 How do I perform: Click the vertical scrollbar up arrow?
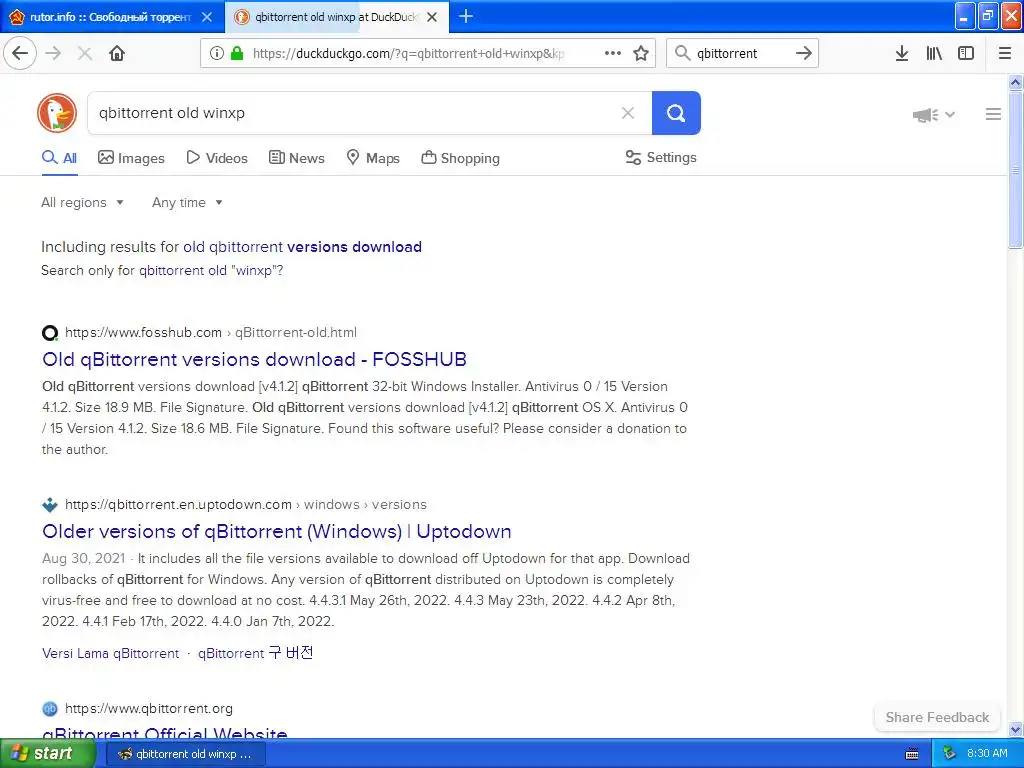pos(1016,82)
